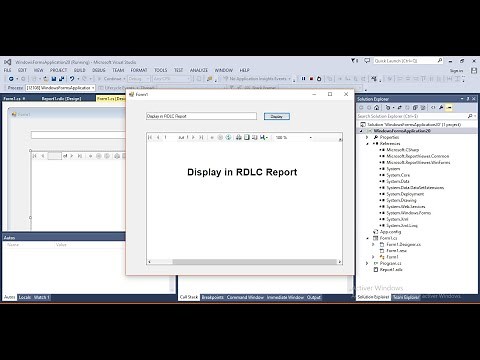Click Print Layout icon in report viewer

[x=247, y=137]
